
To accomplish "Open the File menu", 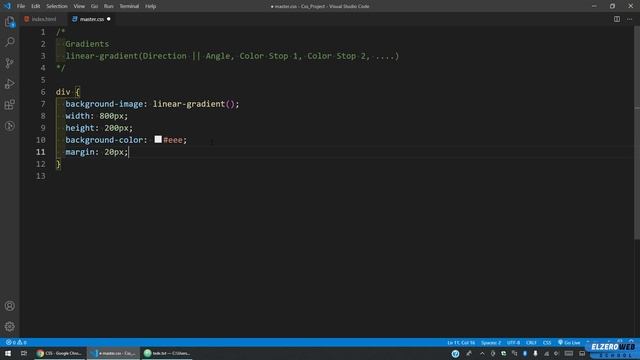I will click(x=21, y=6).
